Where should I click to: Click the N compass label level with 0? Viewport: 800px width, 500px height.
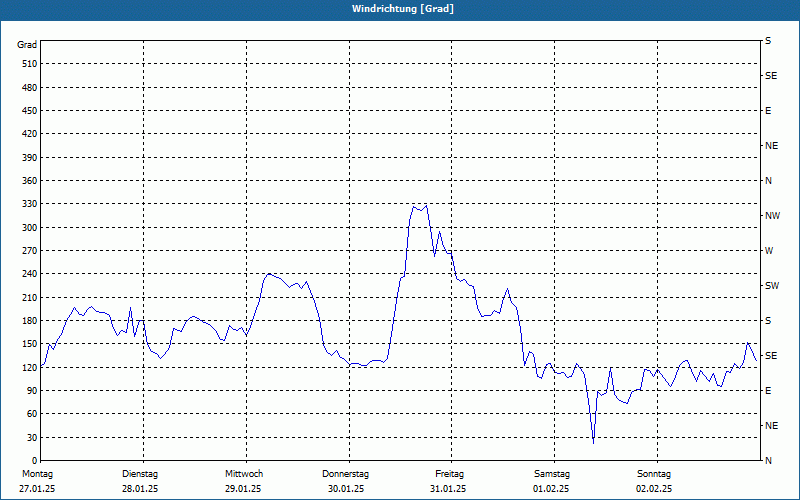tap(768, 461)
